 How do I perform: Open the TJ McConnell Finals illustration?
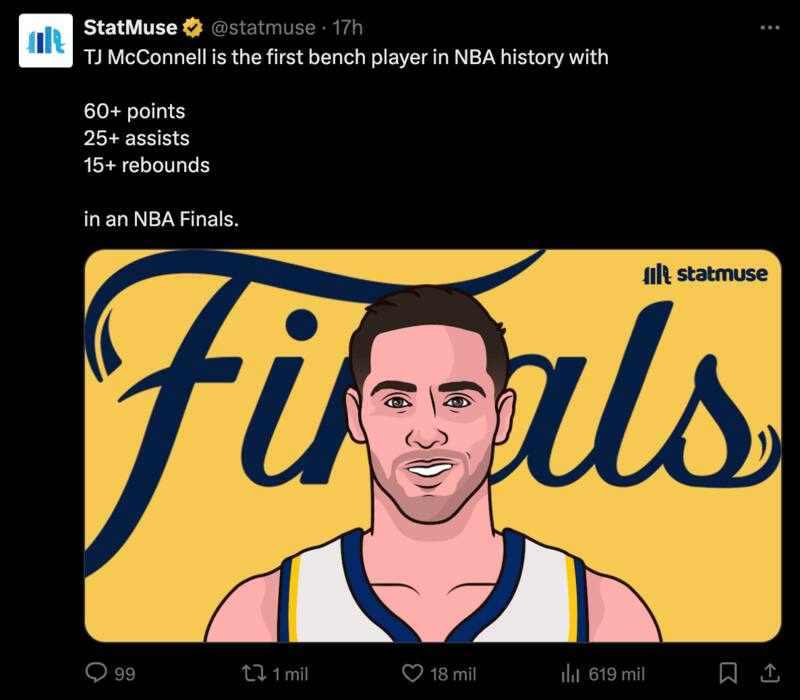pos(432,445)
